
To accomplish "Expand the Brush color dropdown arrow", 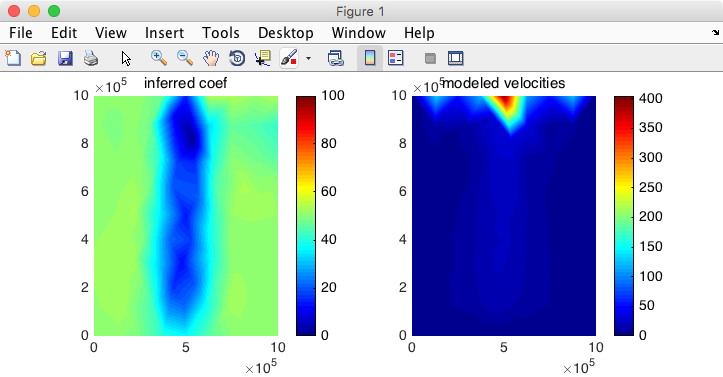I will pyautogui.click(x=308, y=59).
